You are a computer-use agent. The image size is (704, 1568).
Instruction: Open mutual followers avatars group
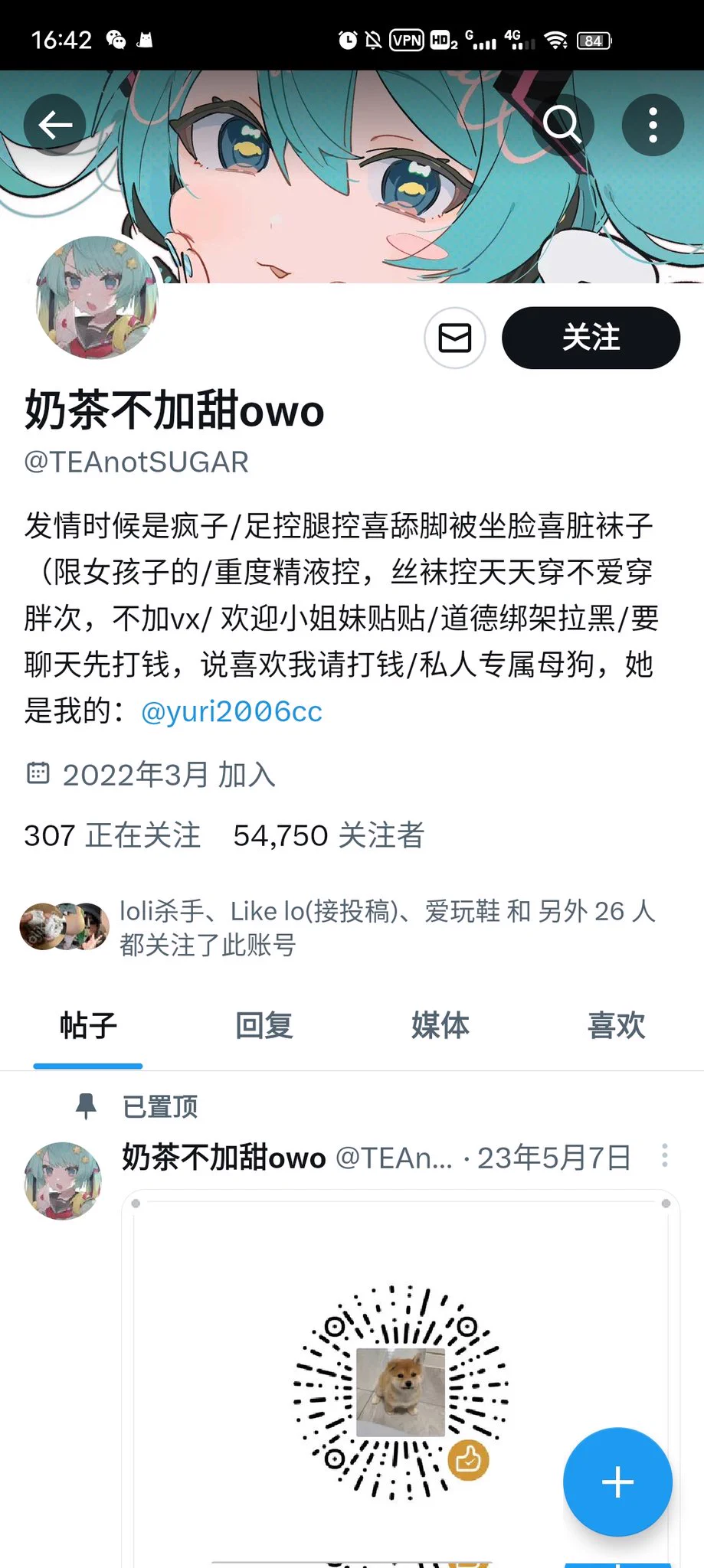click(64, 926)
